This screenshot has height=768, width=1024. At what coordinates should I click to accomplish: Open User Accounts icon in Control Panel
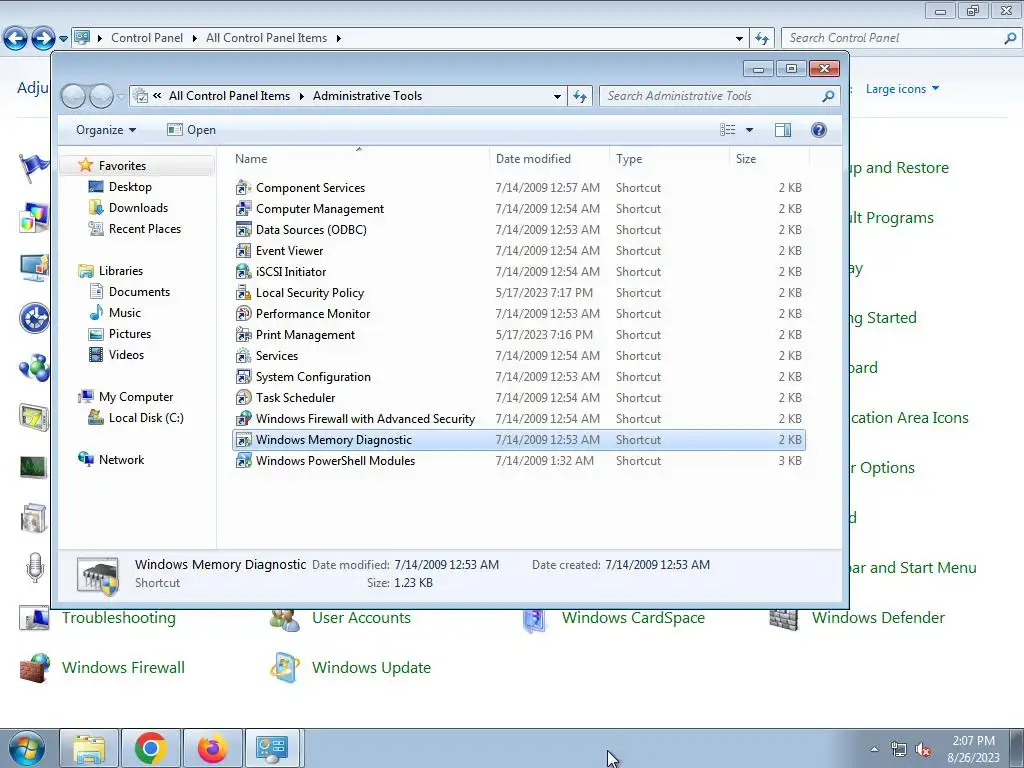coord(285,618)
